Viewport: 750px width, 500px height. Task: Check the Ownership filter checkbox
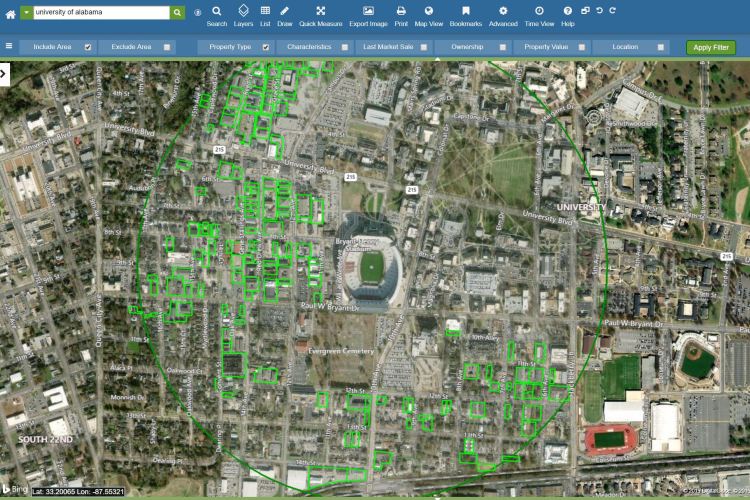[503, 47]
